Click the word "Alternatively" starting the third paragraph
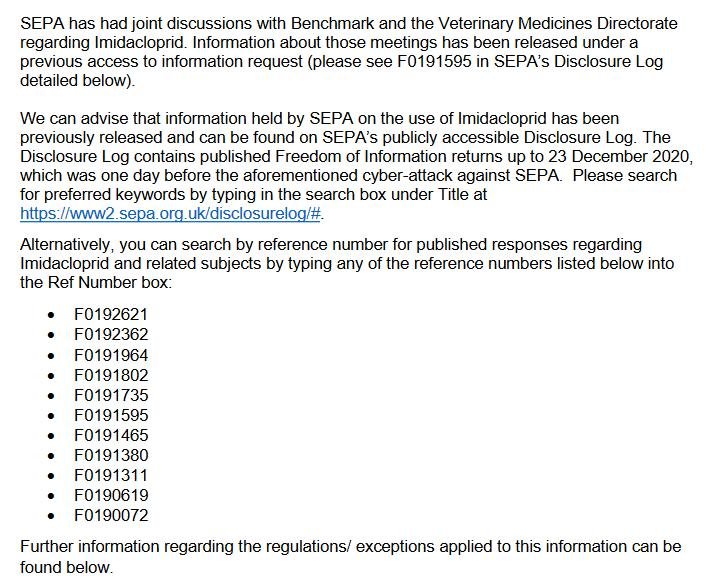Screen dimensions: 711x581 coord(68,244)
